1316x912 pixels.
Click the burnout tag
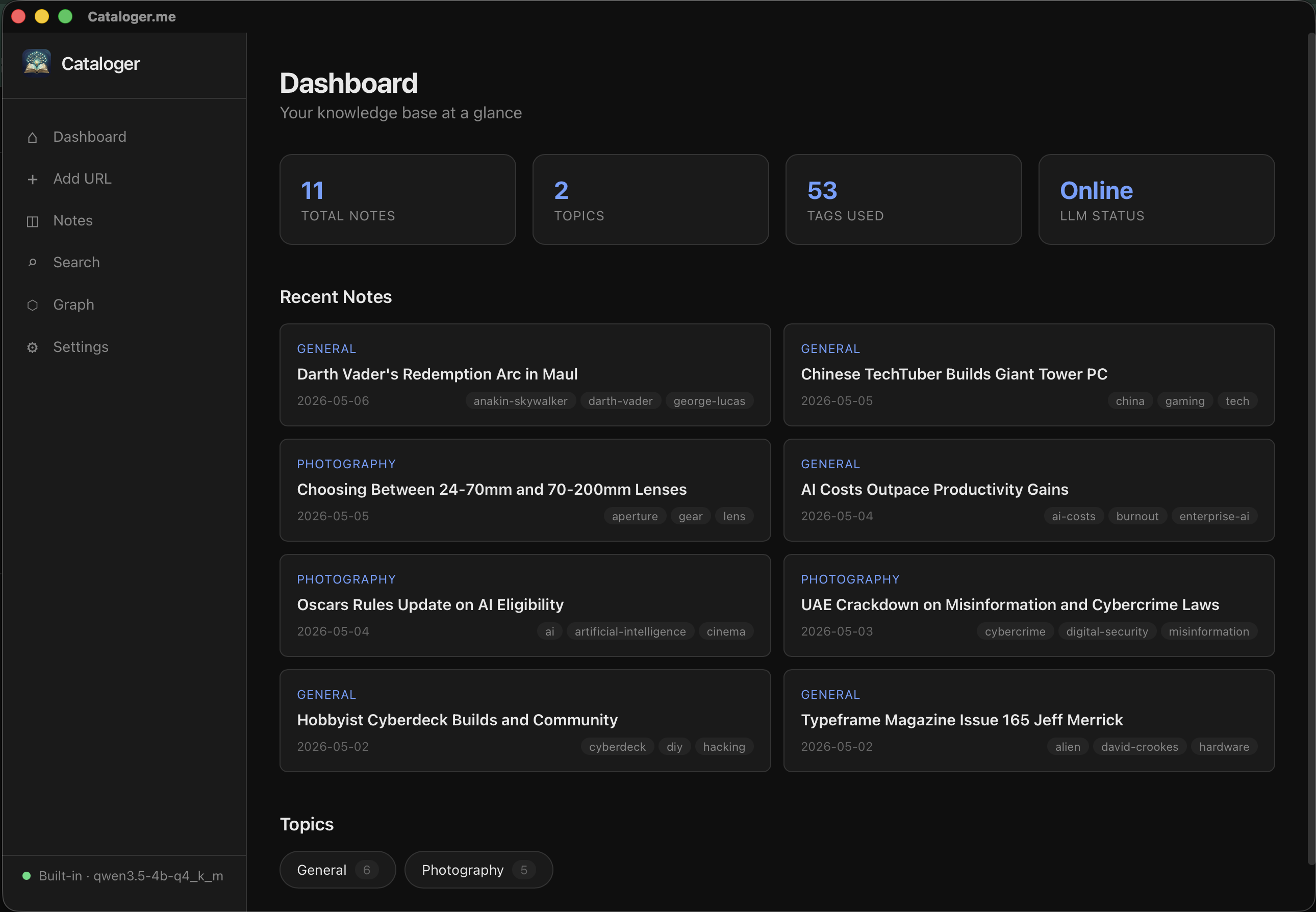pyautogui.click(x=1137, y=517)
